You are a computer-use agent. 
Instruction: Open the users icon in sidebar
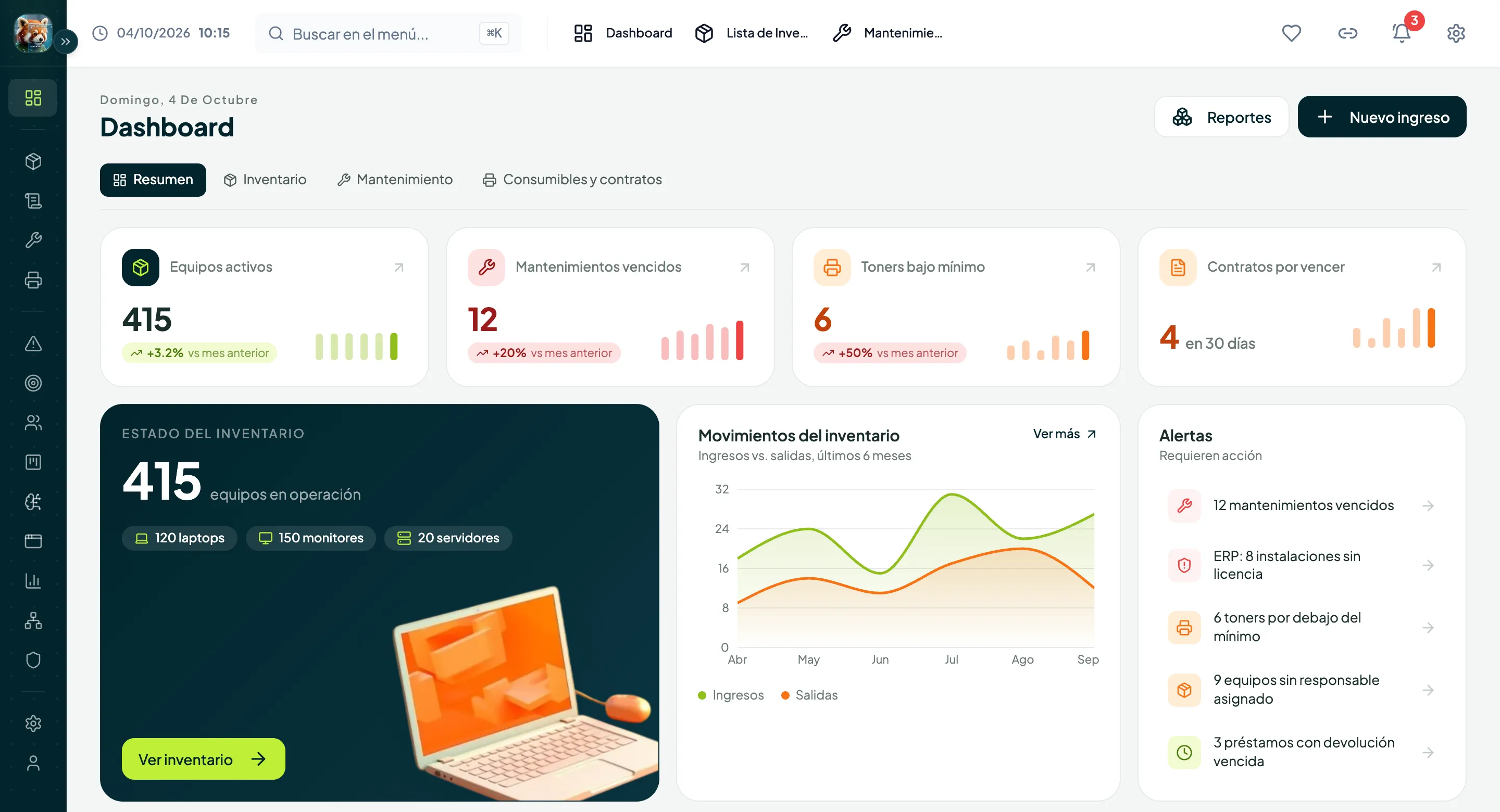point(33,423)
